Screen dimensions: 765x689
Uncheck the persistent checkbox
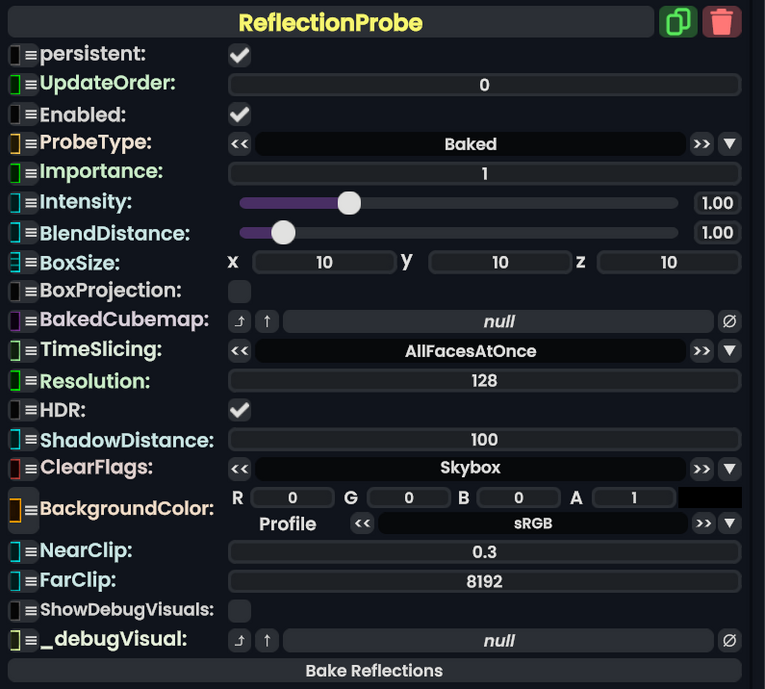point(240,55)
